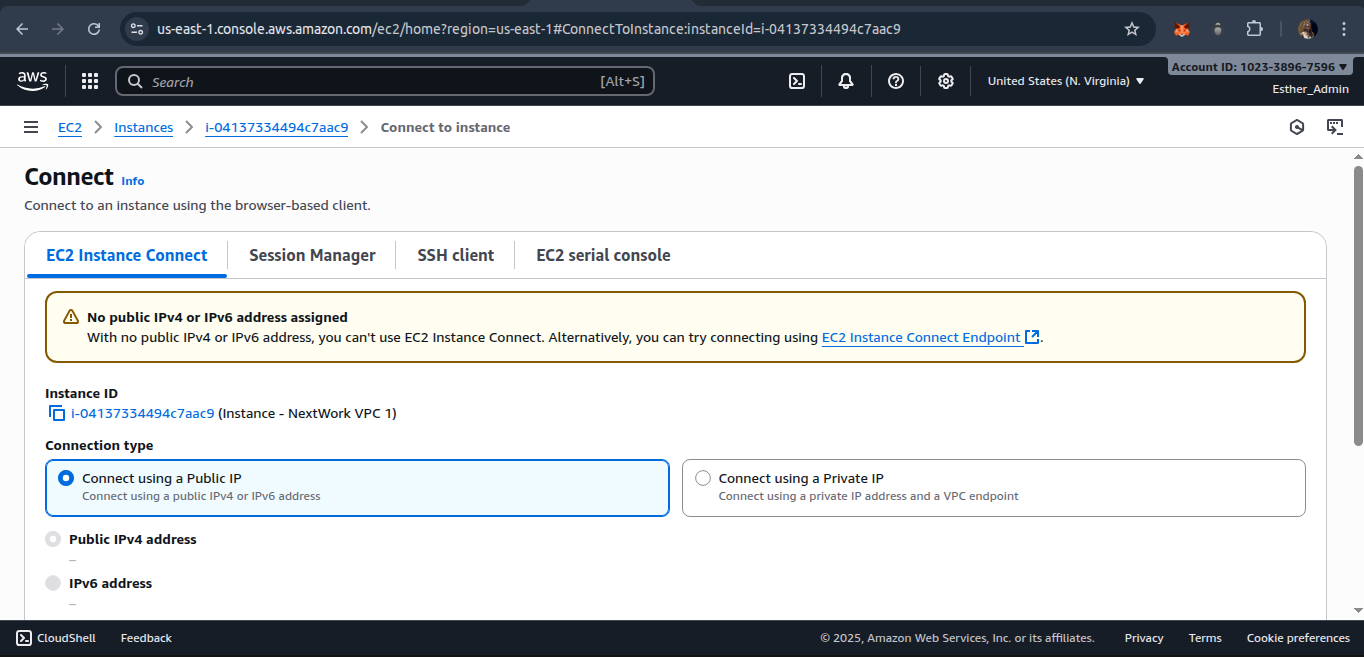This screenshot has width=1364, height=657.
Task: Open the screen panel icon beside the hexagon icon
Action: click(x=1335, y=127)
